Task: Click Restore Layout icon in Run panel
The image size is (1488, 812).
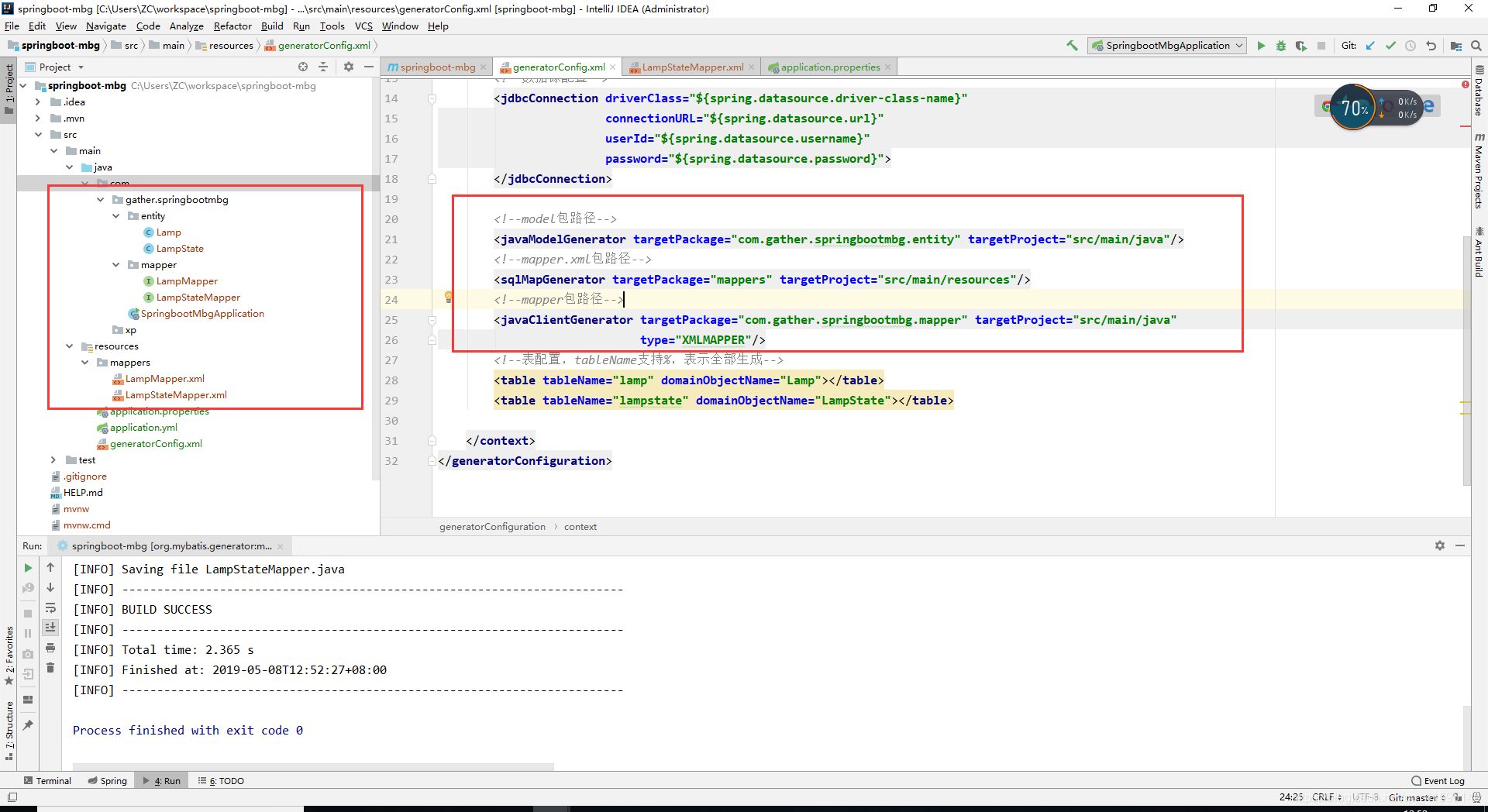Action: 28,700
